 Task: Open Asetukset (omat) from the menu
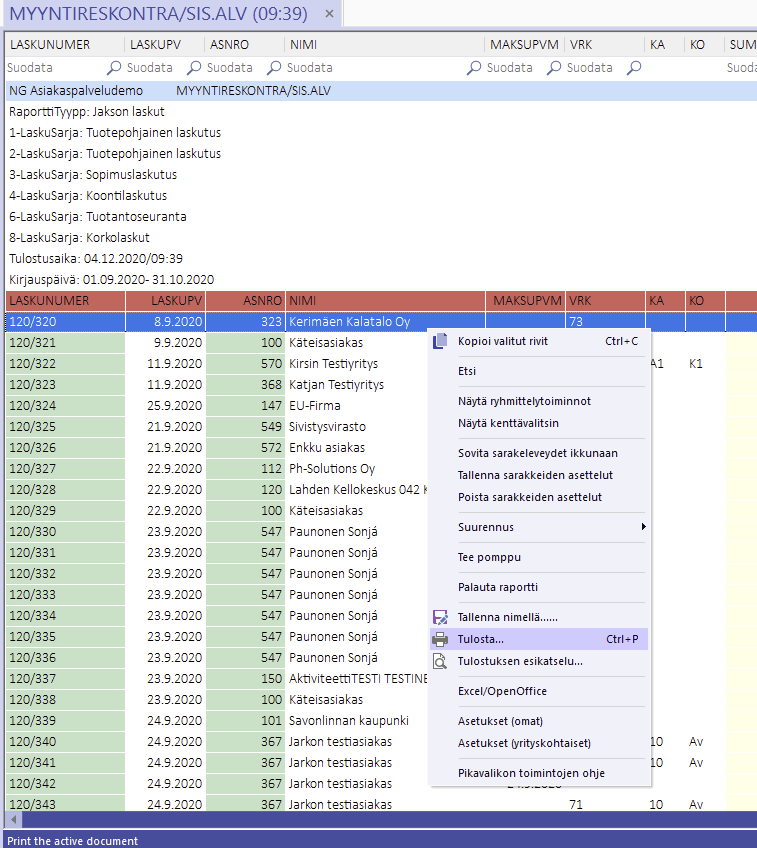tap(500, 721)
